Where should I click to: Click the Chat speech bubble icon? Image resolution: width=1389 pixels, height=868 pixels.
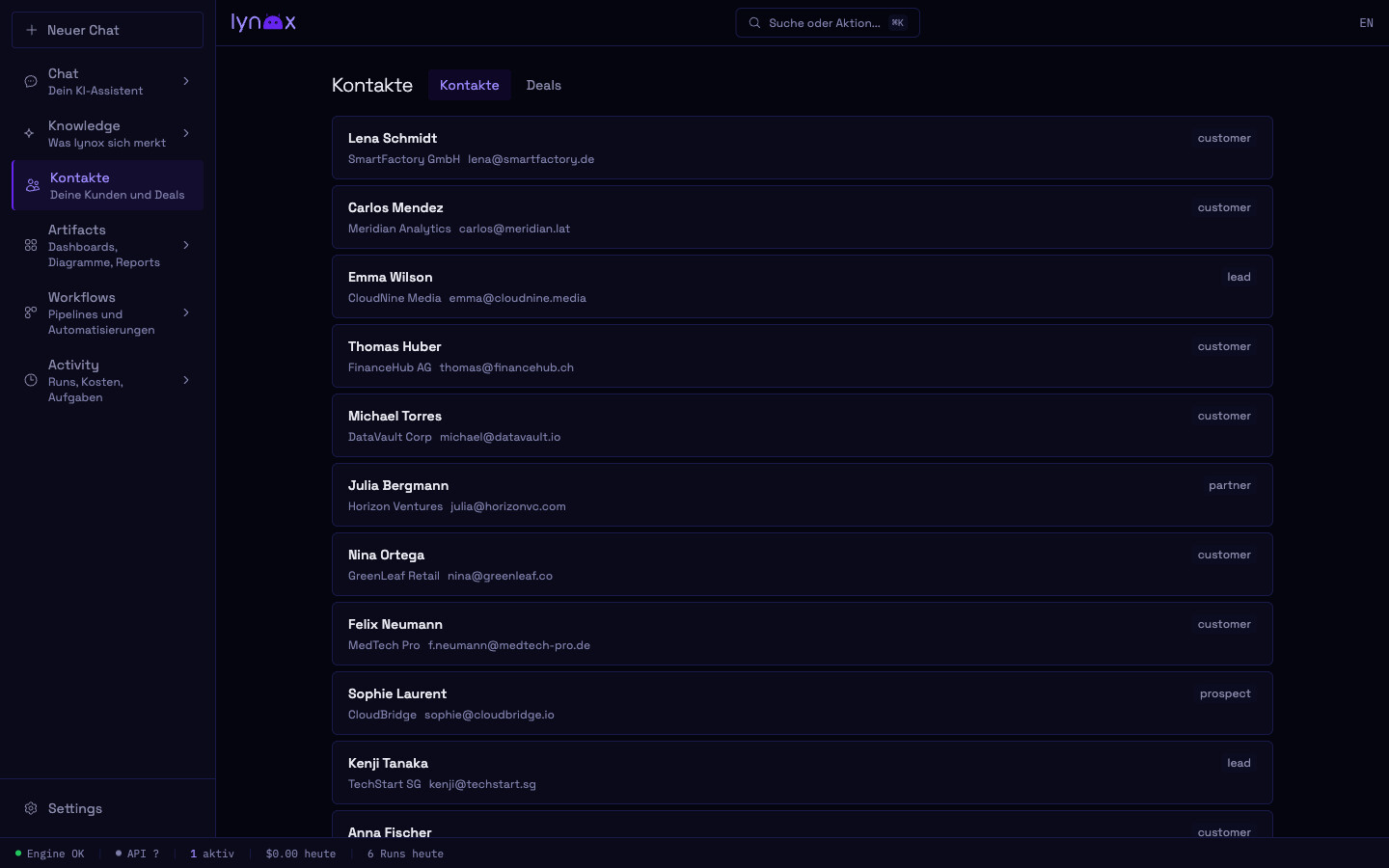(31, 82)
